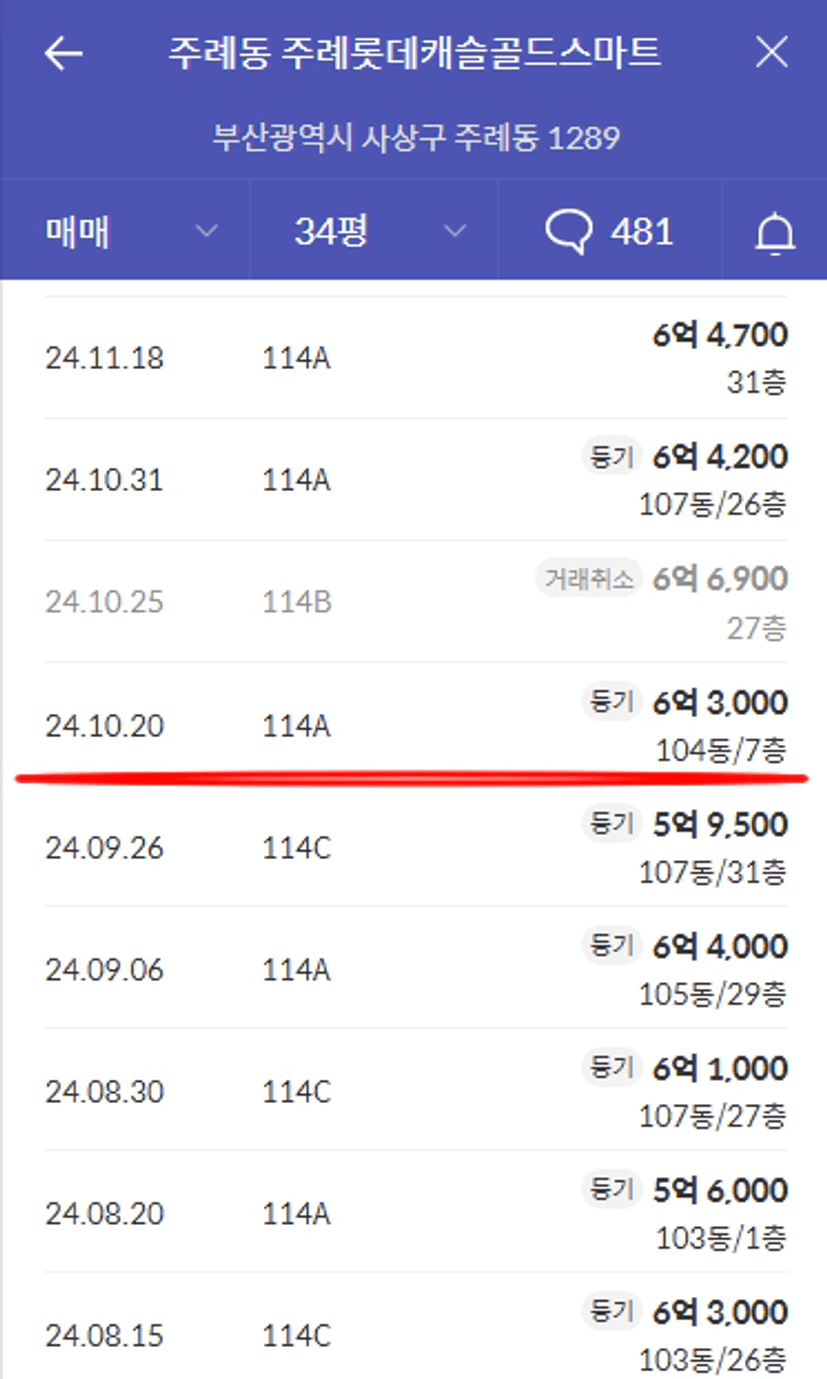Open the 24.09.26 114C transaction at 5억 9,500
Viewport: 827px width, 1379px height.
416,847
